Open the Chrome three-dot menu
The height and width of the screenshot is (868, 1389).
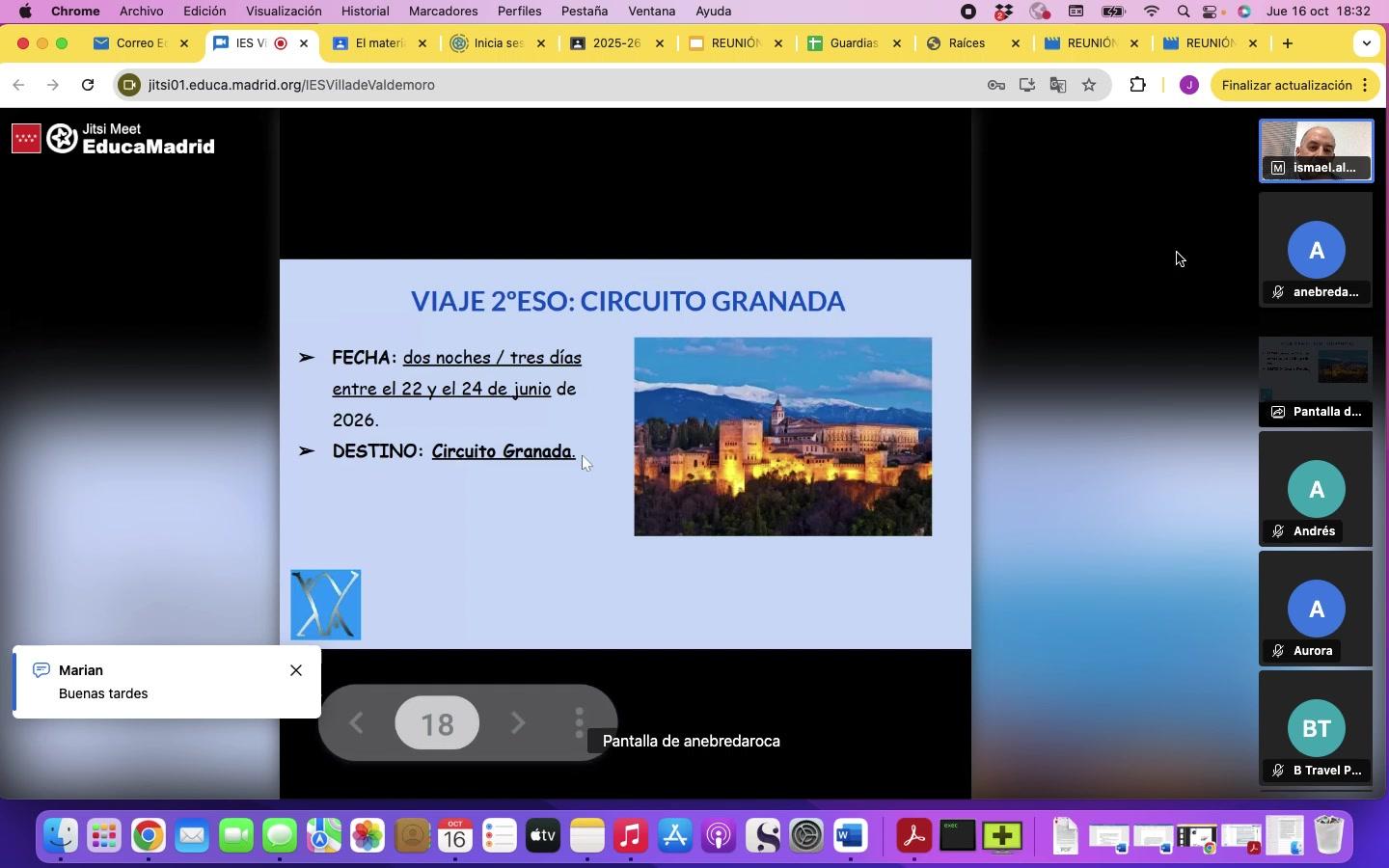pos(1366,85)
